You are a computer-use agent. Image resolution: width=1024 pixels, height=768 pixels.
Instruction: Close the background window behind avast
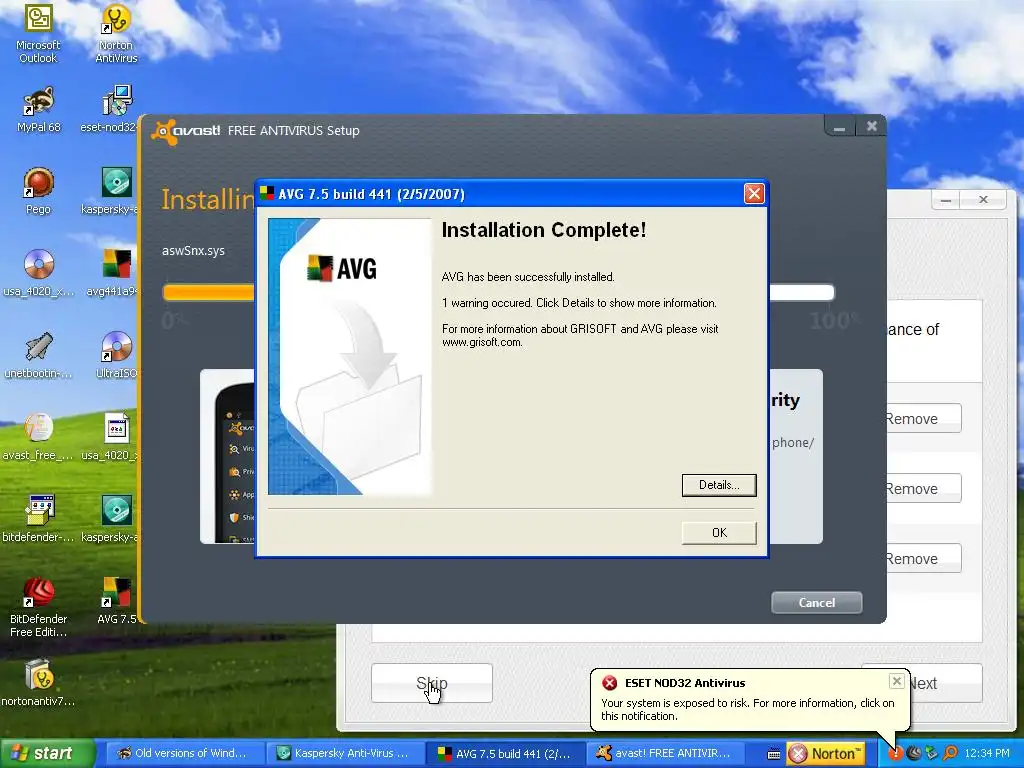[x=984, y=200]
